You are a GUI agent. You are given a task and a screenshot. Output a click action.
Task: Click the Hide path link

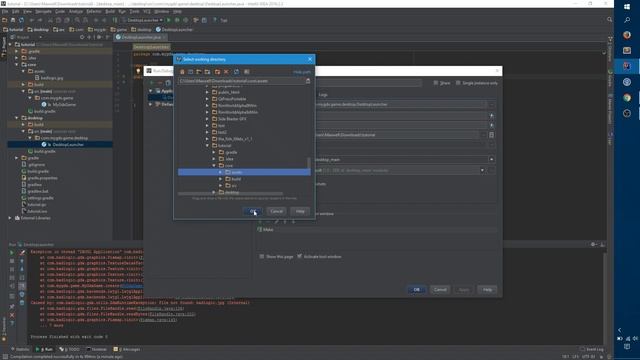pos(302,72)
